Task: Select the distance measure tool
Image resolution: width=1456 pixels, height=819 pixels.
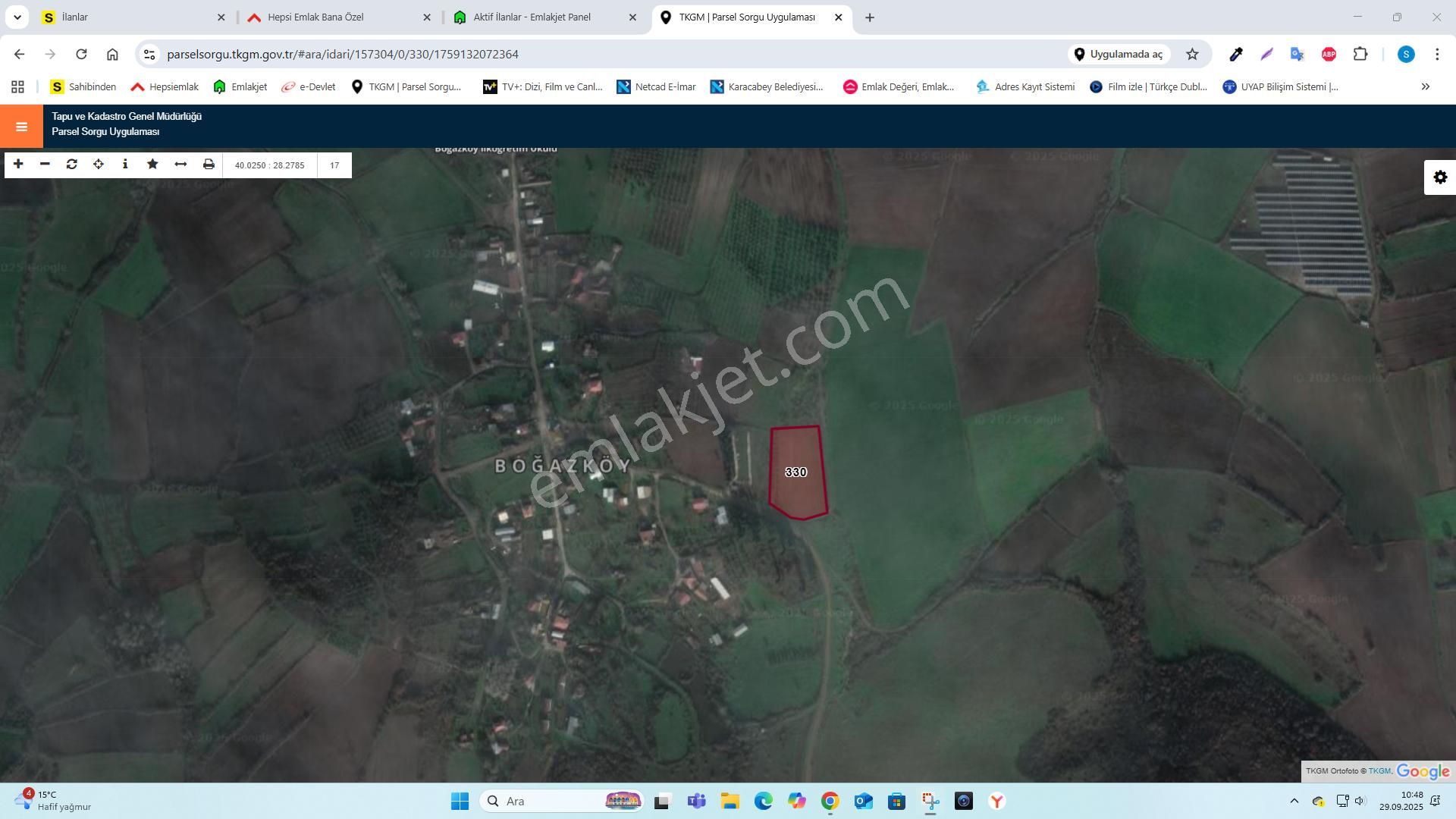Action: pos(180,165)
